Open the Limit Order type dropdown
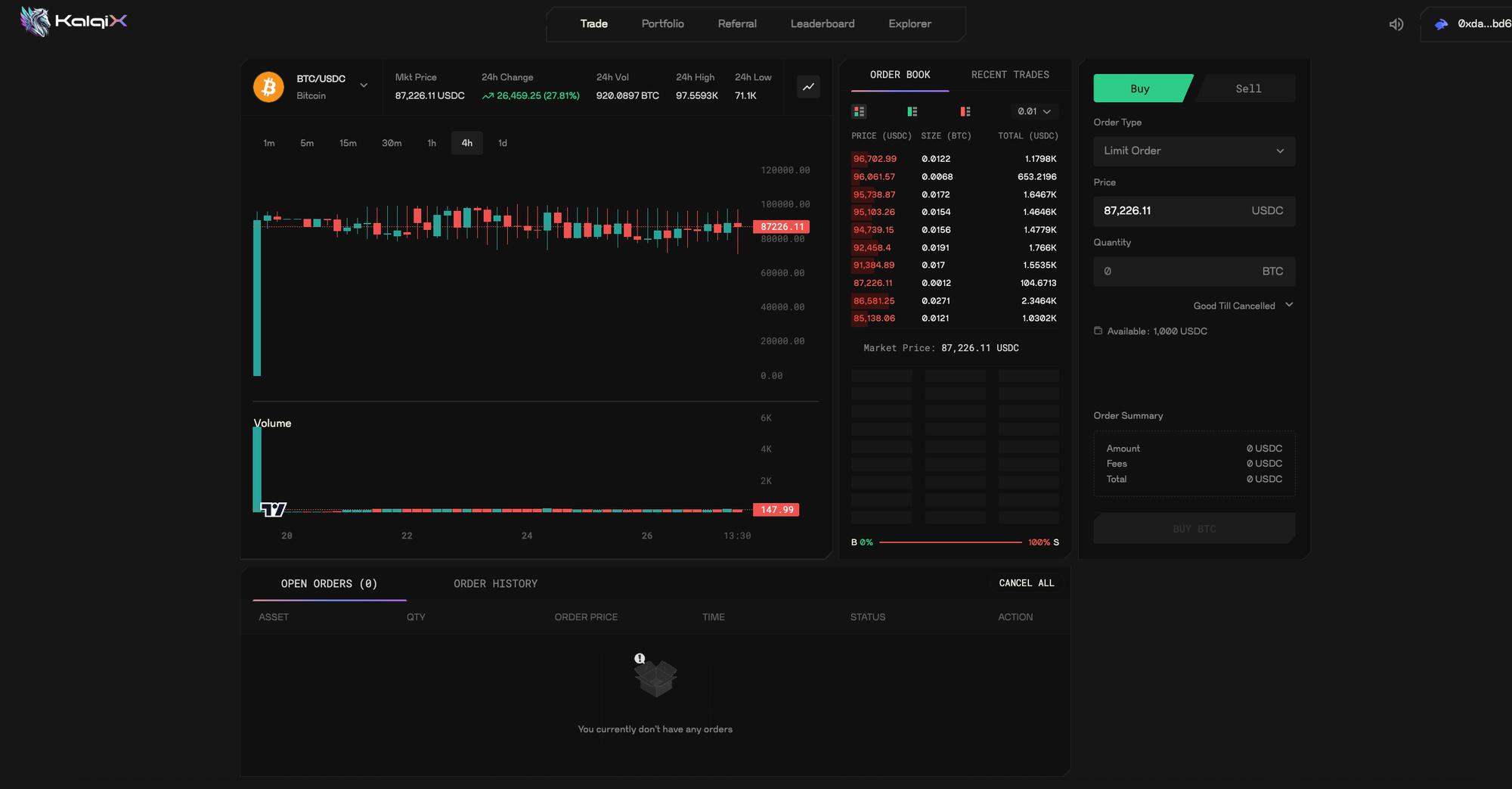Image resolution: width=1512 pixels, height=789 pixels. (1194, 151)
